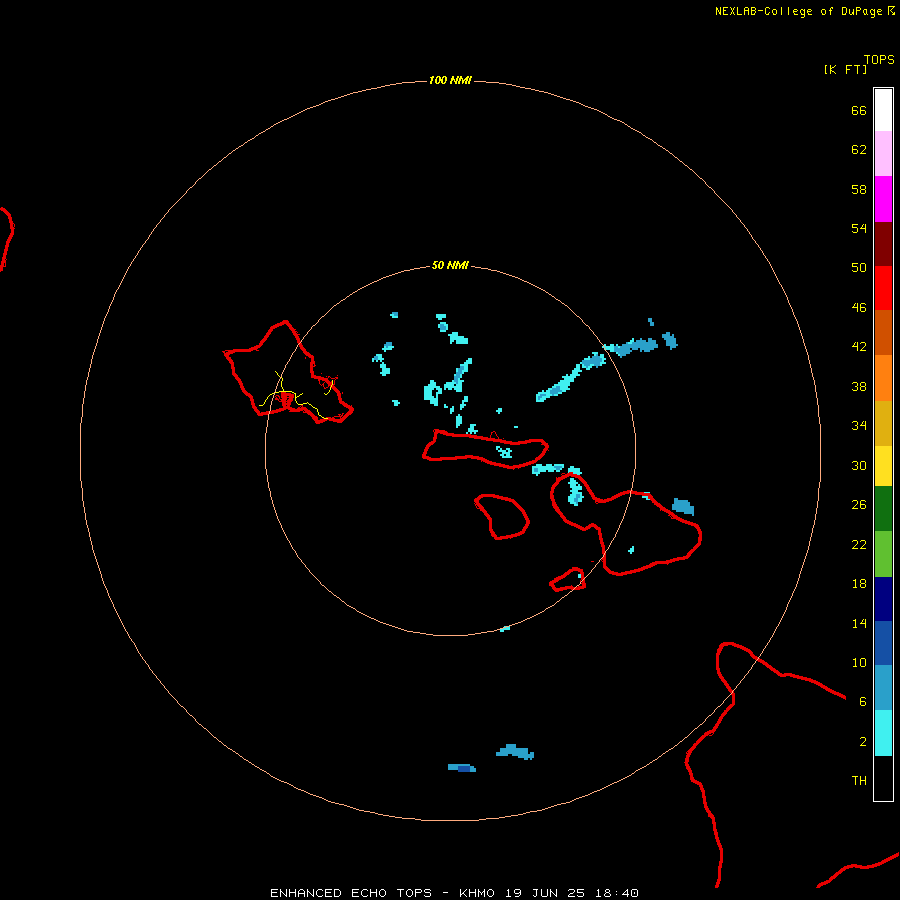Click the '50' legend value on scale
900x900 pixels.
pos(859,267)
